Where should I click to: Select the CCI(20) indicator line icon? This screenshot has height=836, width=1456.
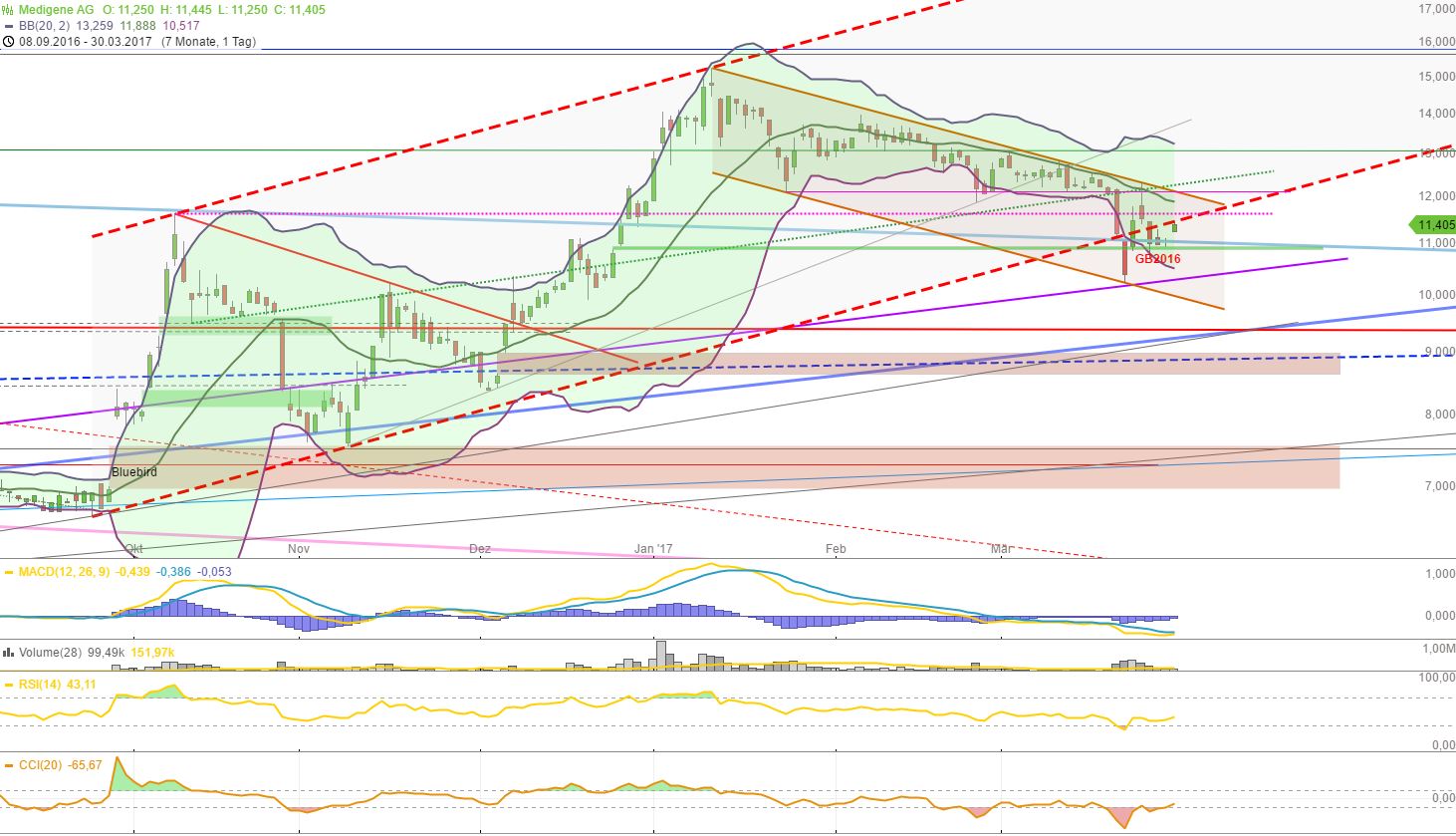pos(8,764)
